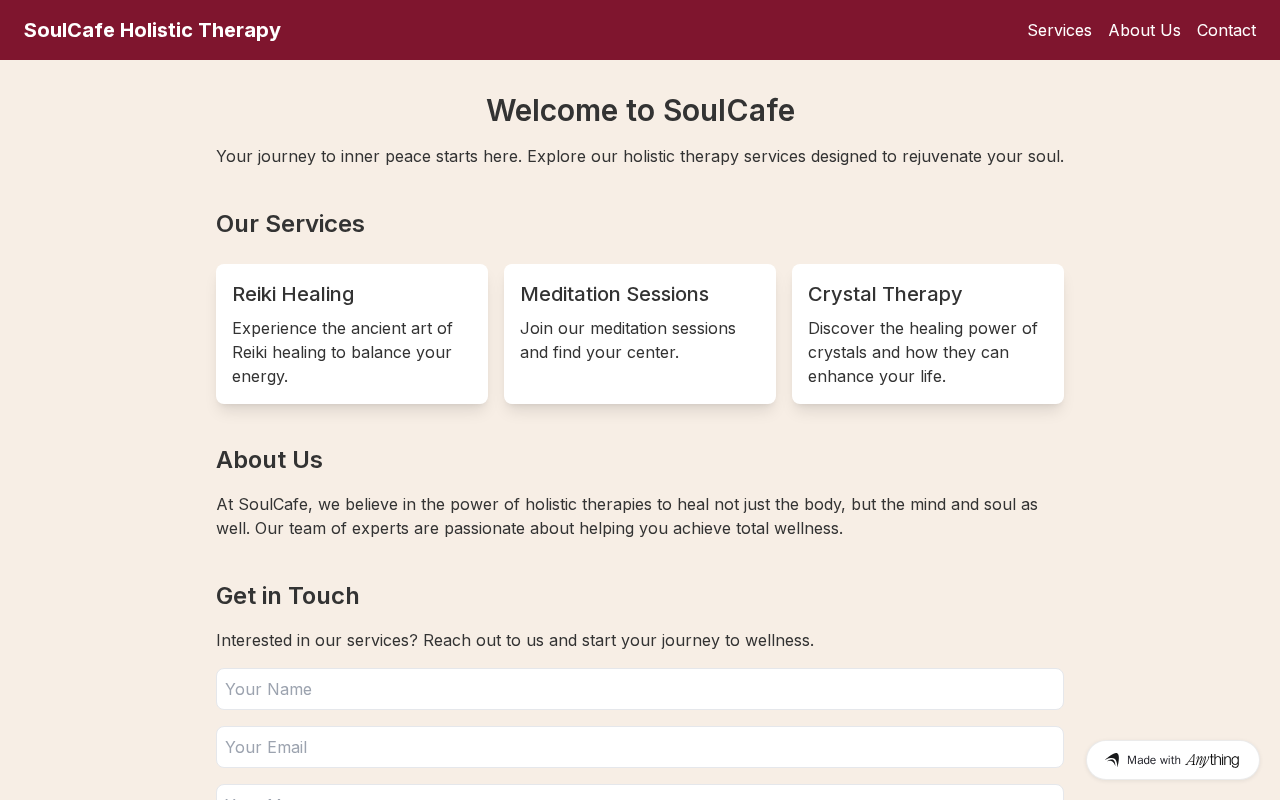
Task: Click the Meditation Sessions card title
Action: click(x=614, y=294)
